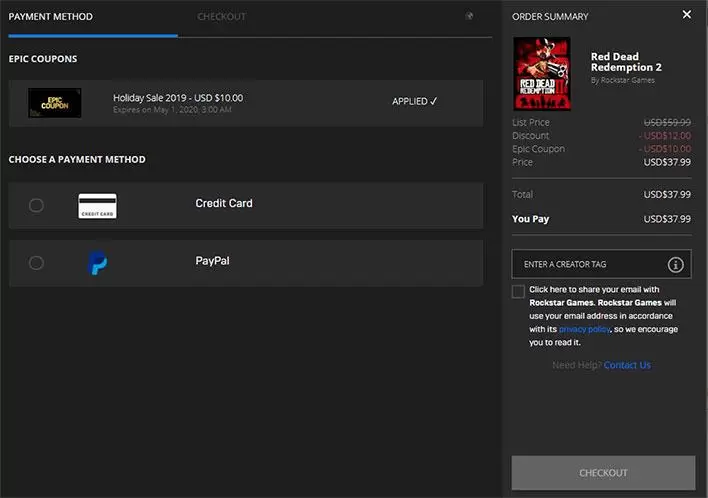This screenshot has width=708, height=498.
Task: Click the Epic Coupon USD$10.00 value
Action: coord(665,149)
